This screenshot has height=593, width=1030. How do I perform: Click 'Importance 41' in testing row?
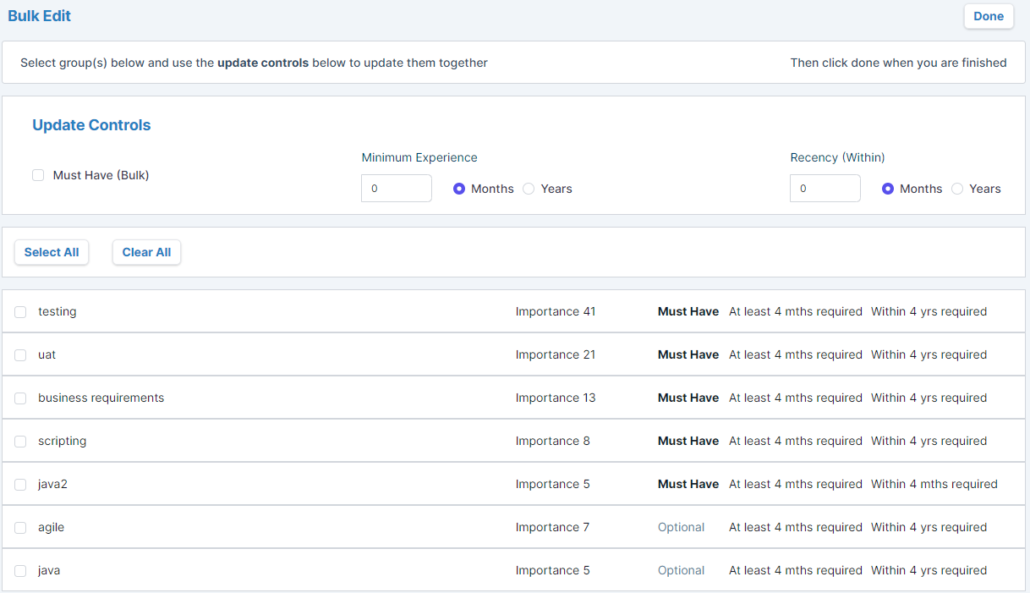[555, 311]
